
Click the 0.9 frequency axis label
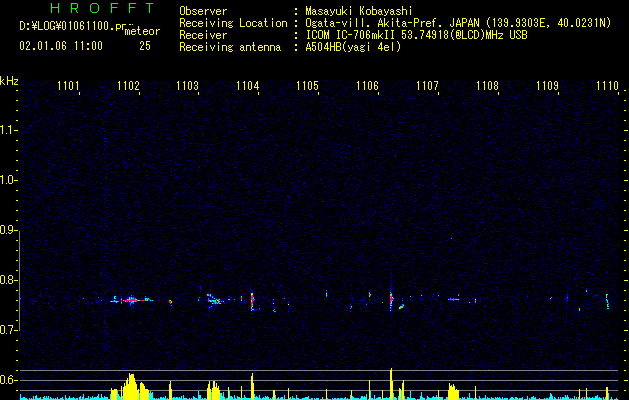tap(8, 230)
